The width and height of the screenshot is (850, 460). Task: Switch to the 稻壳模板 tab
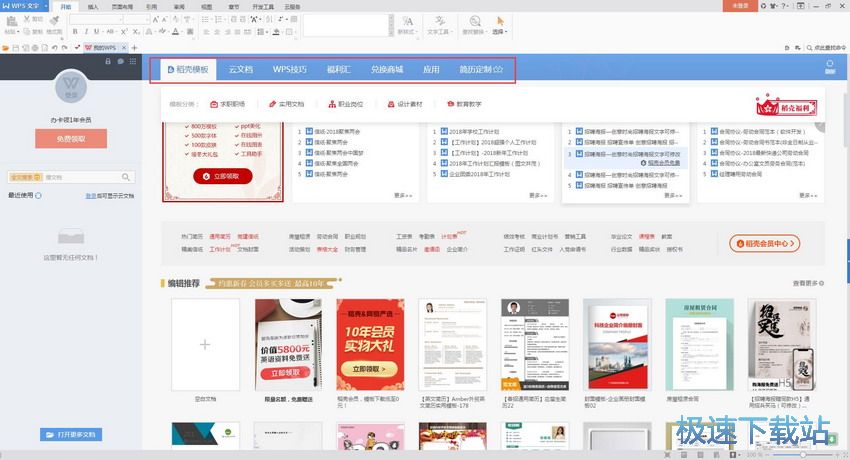pyautogui.click(x=188, y=69)
